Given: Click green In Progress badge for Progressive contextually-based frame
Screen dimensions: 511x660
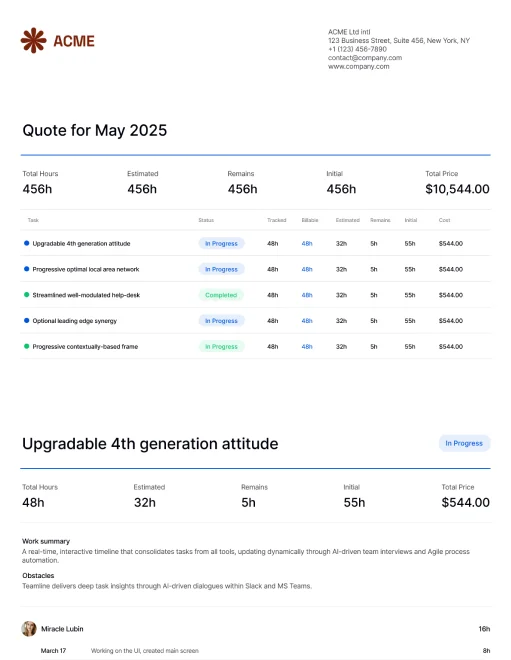Looking at the screenshot, I should (x=221, y=346).
